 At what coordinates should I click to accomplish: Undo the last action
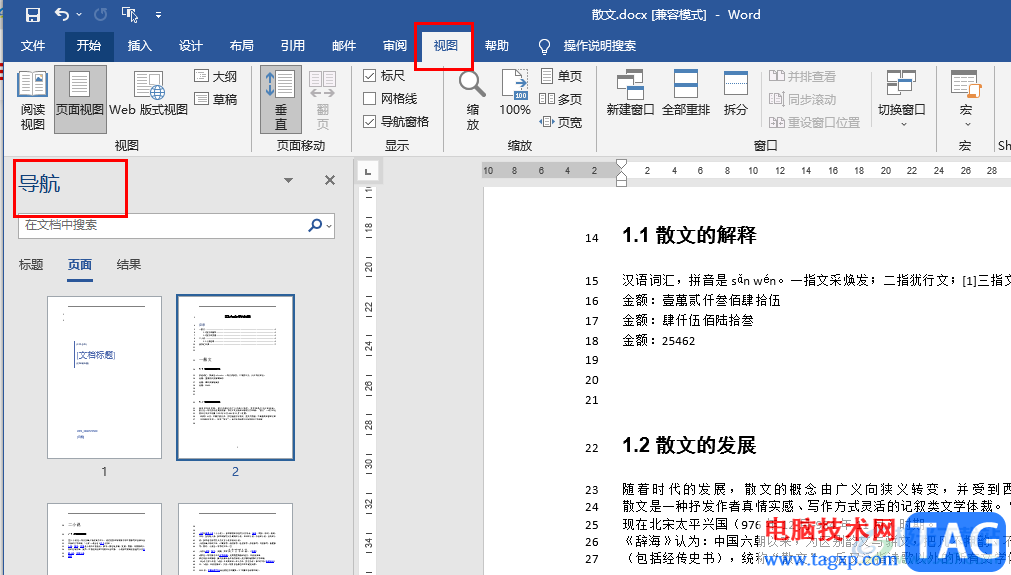62,14
